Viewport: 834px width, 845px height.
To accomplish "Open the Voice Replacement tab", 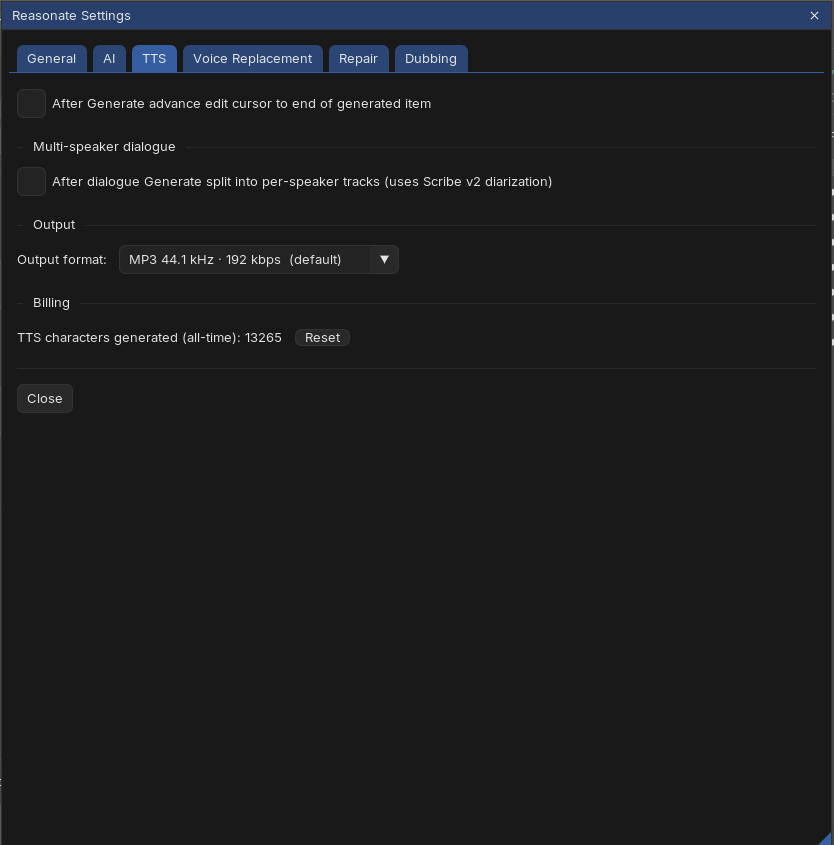I will click(x=253, y=59).
